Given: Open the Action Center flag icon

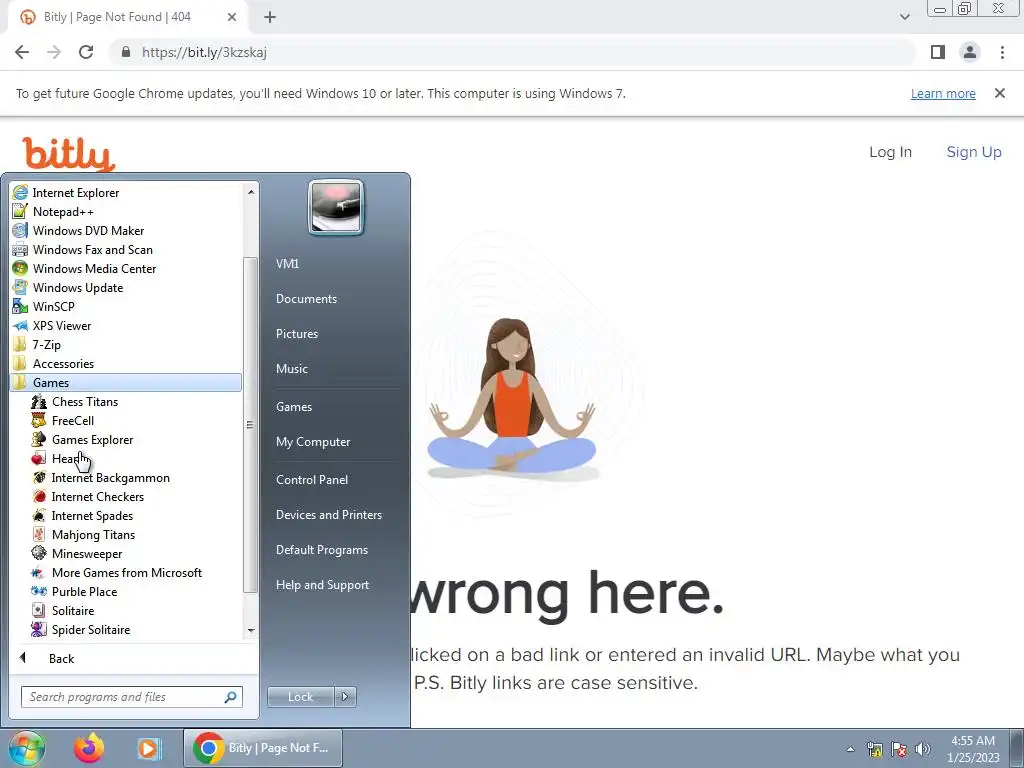Looking at the screenshot, I should point(899,749).
